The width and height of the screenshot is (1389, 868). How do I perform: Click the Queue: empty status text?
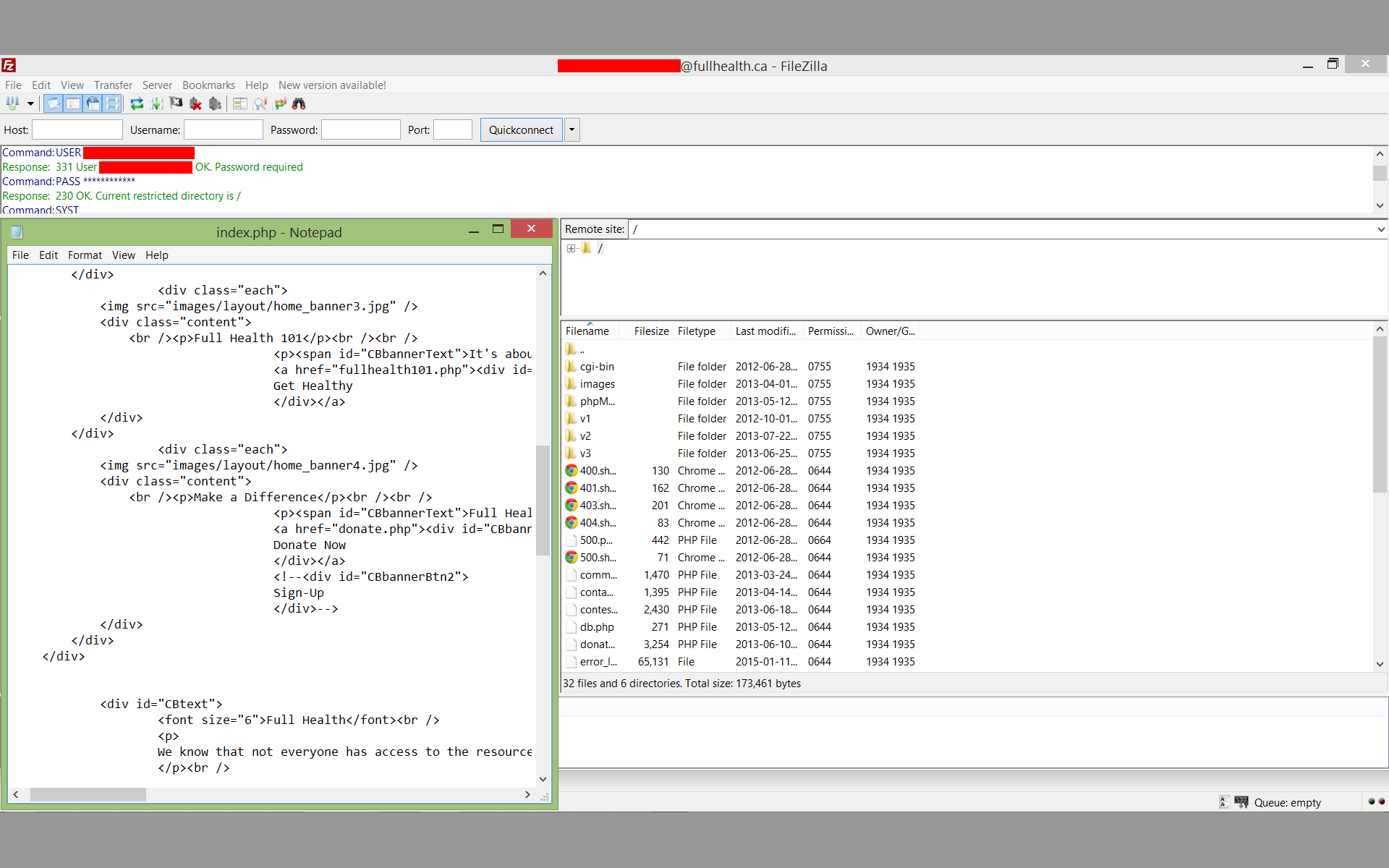[x=1287, y=802]
